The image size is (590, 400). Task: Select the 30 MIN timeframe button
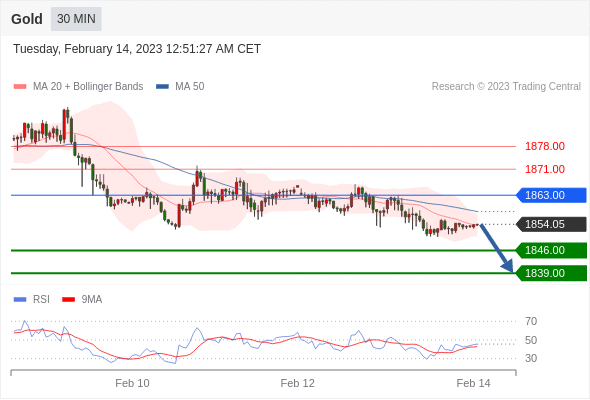[76, 19]
